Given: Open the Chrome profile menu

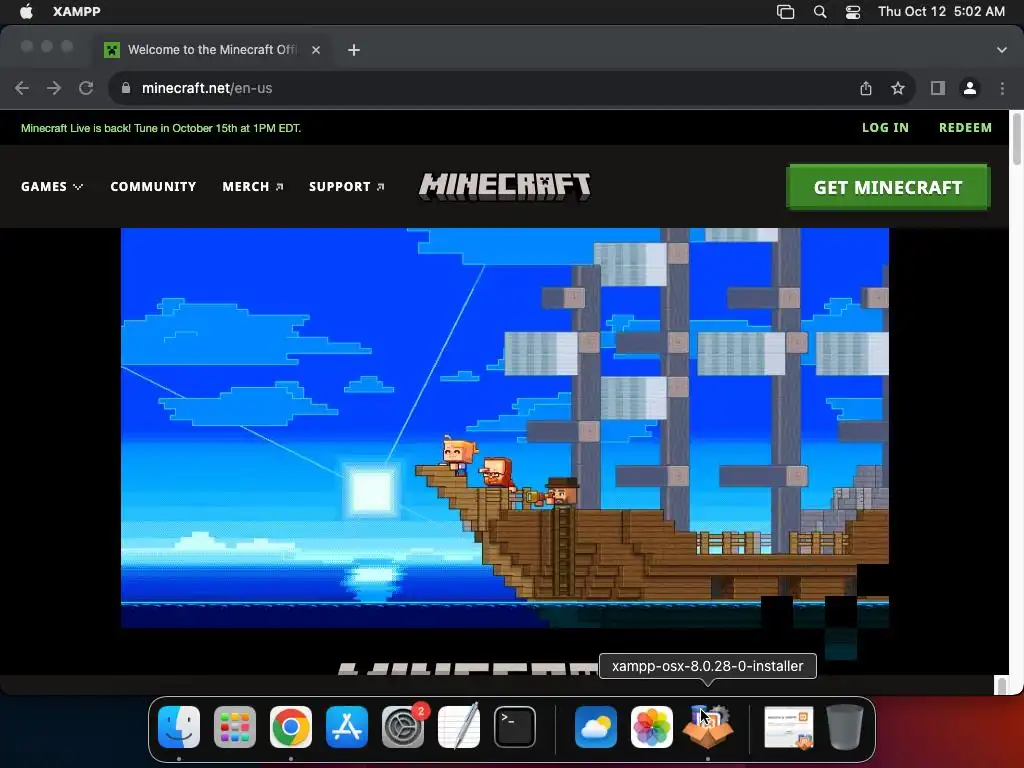Looking at the screenshot, I should point(970,88).
